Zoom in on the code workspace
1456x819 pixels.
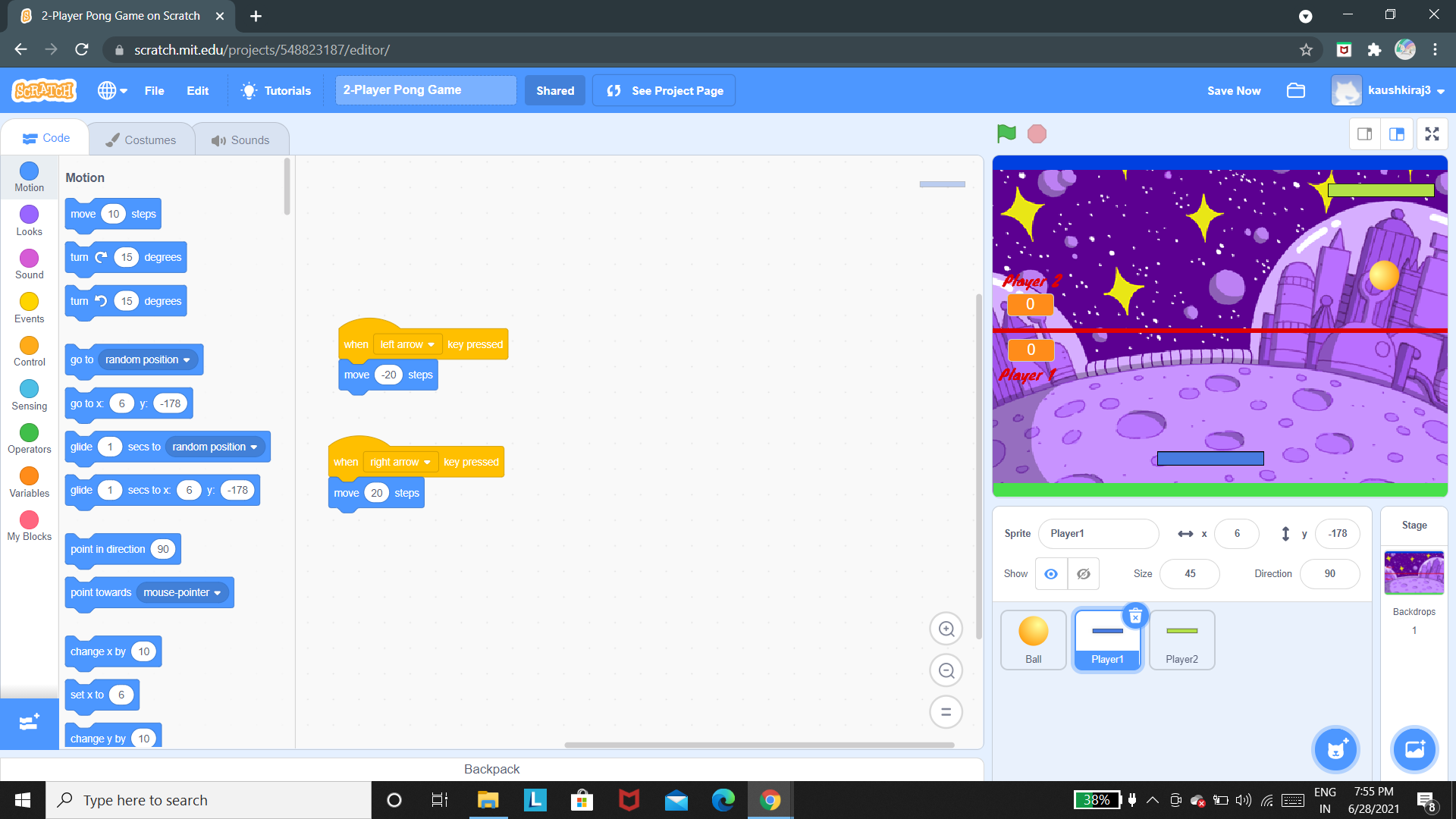(x=946, y=629)
